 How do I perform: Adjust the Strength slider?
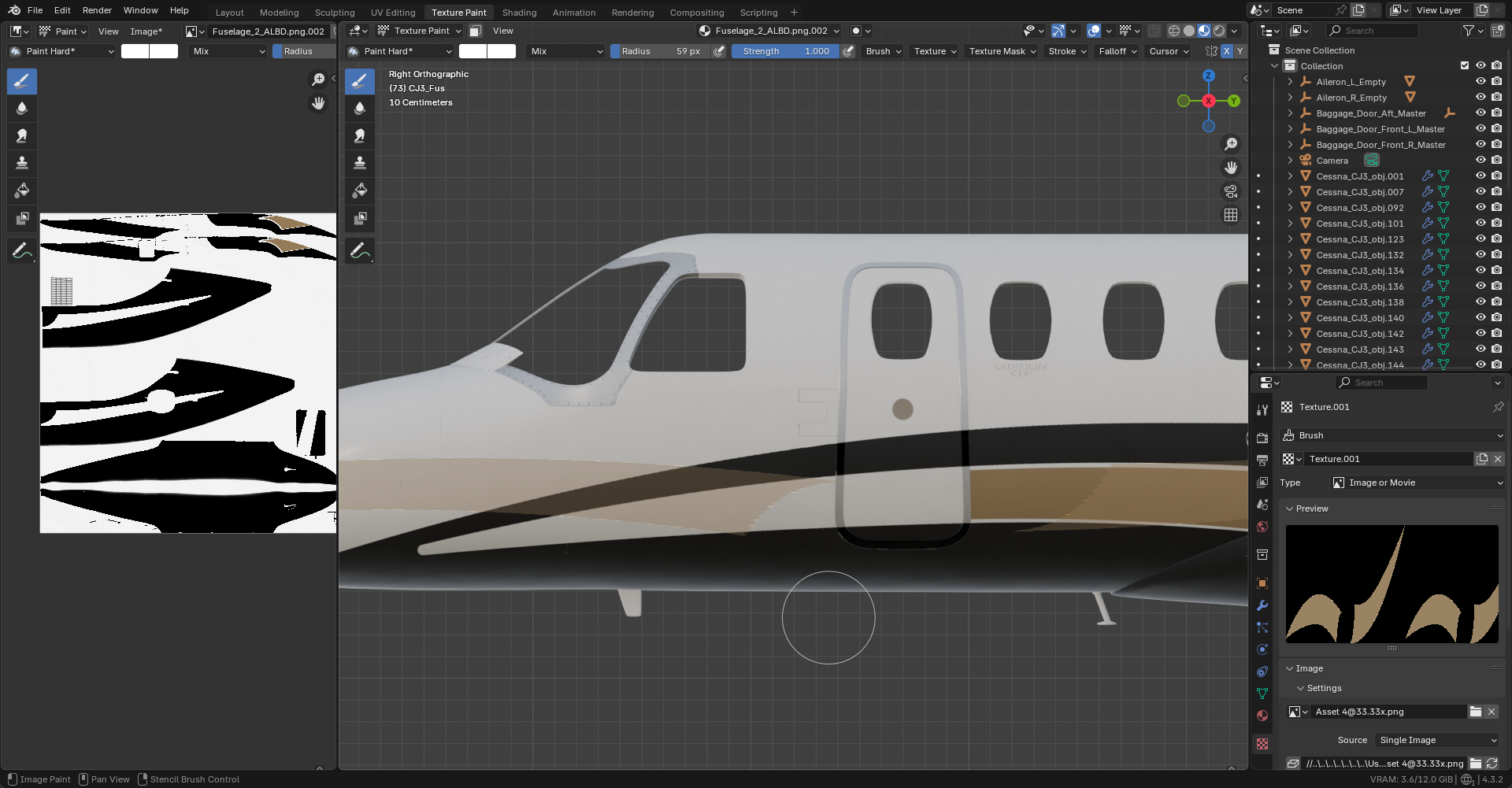[785, 51]
